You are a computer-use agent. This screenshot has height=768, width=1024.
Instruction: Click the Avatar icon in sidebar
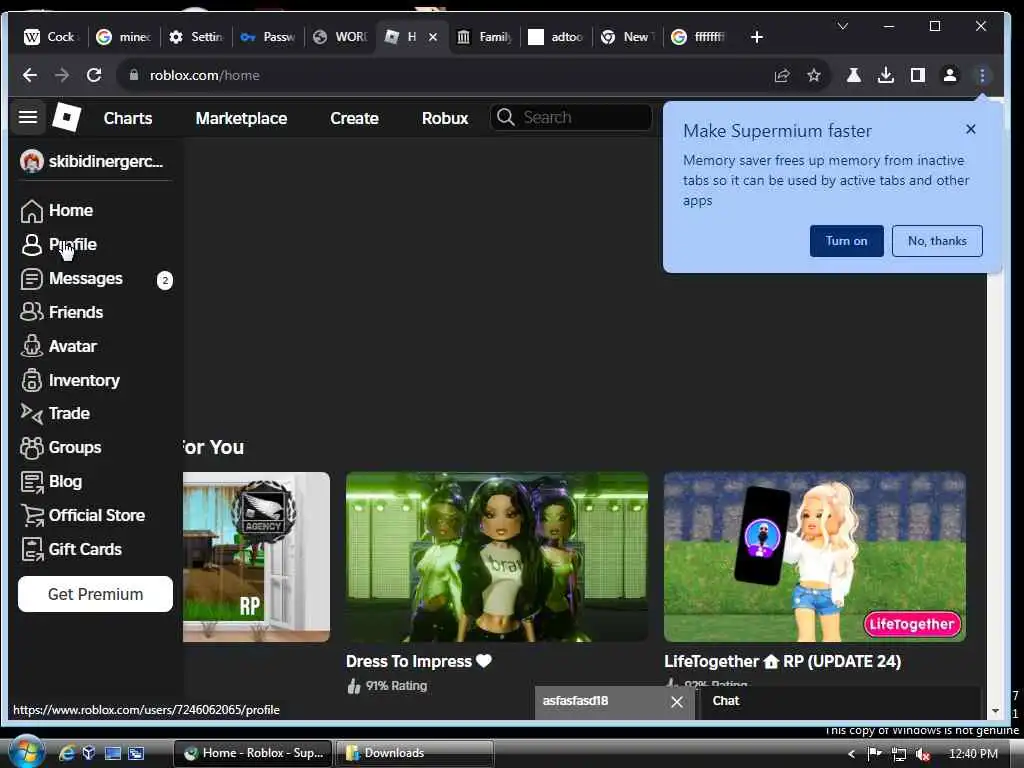(31, 346)
